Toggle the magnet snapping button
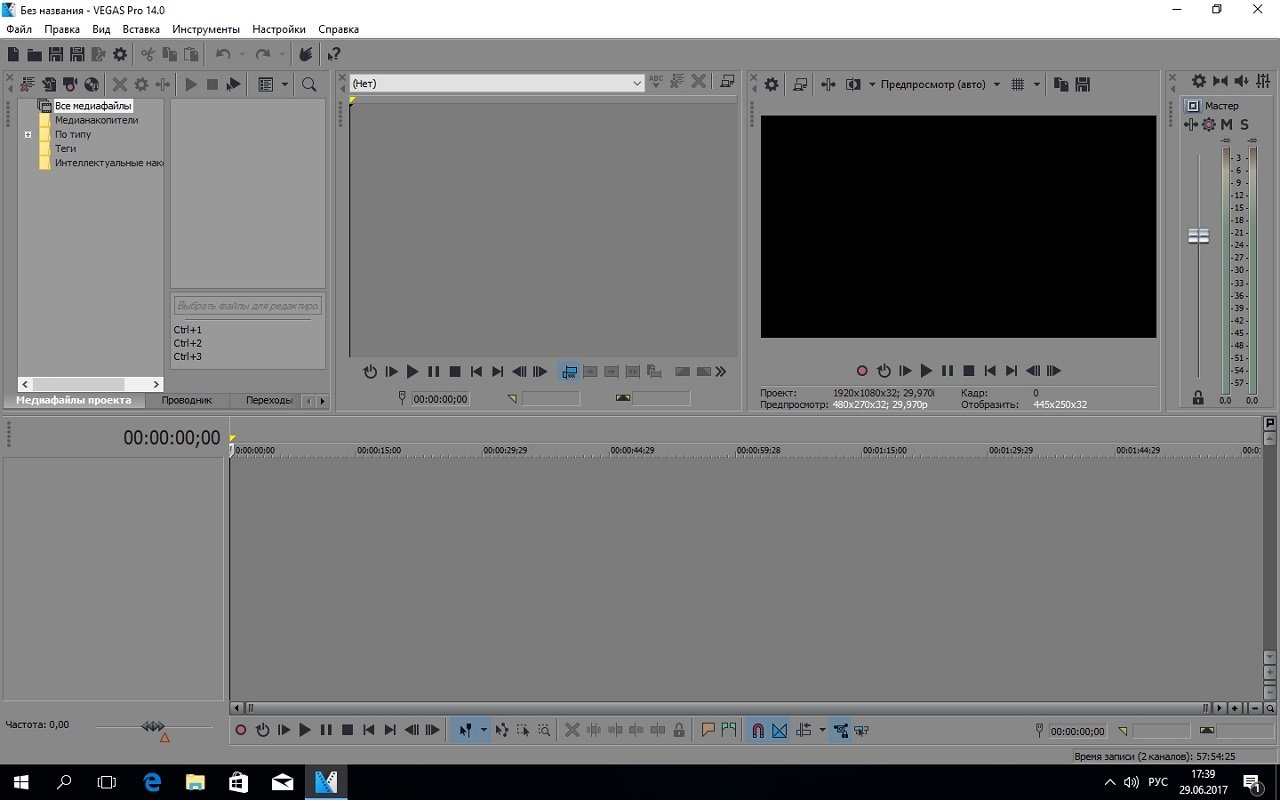Image resolution: width=1280 pixels, height=800 pixels. coord(758,730)
